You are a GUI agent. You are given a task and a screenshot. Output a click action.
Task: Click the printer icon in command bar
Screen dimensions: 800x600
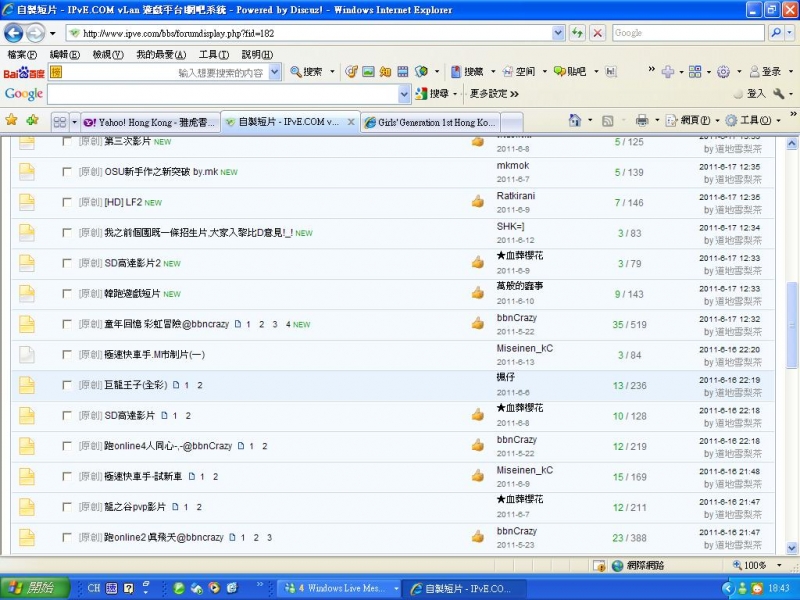642,120
